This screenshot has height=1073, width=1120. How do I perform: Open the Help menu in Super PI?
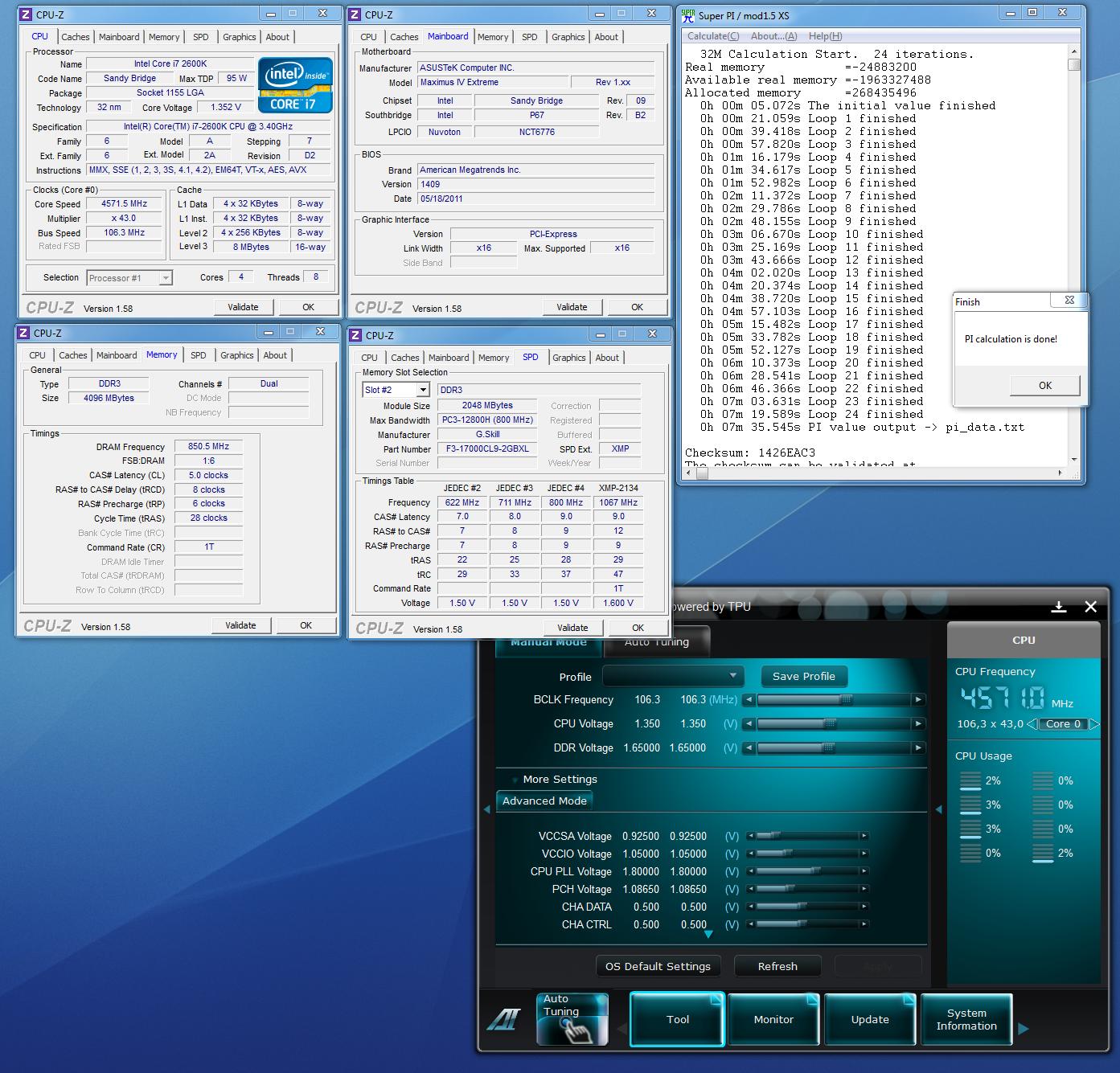(x=826, y=36)
